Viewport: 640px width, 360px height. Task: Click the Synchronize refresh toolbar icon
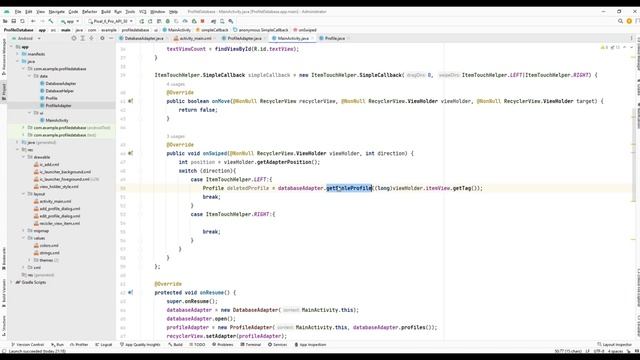click(22, 21)
